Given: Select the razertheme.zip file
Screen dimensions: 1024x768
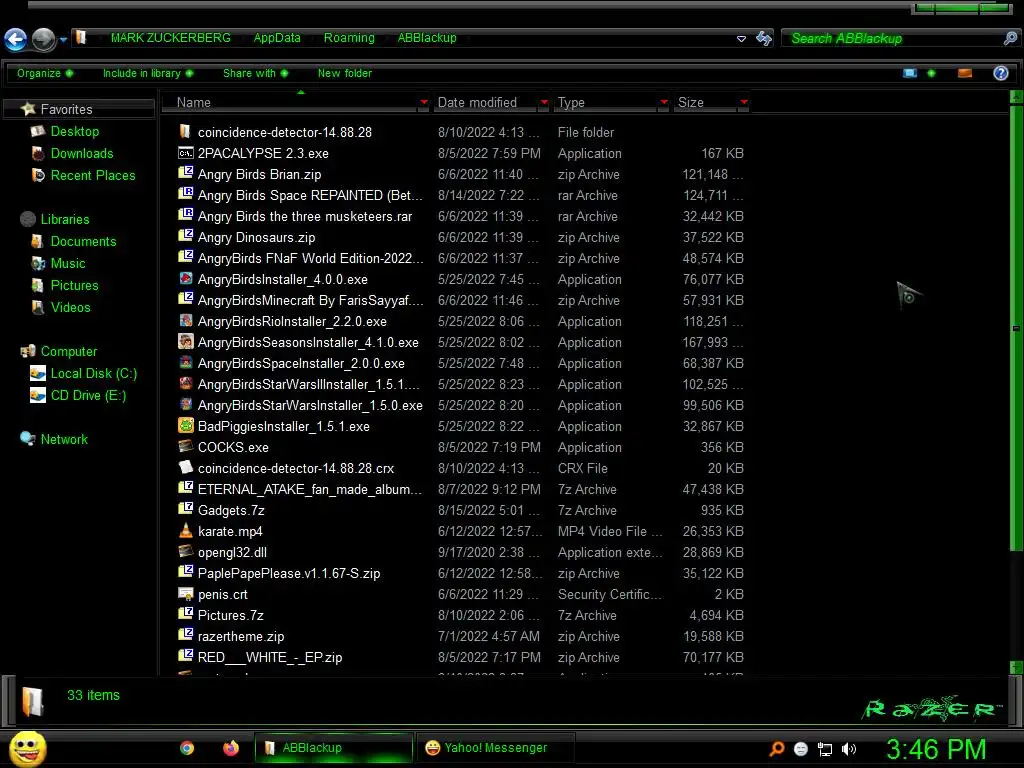Looking at the screenshot, I should coord(241,637).
